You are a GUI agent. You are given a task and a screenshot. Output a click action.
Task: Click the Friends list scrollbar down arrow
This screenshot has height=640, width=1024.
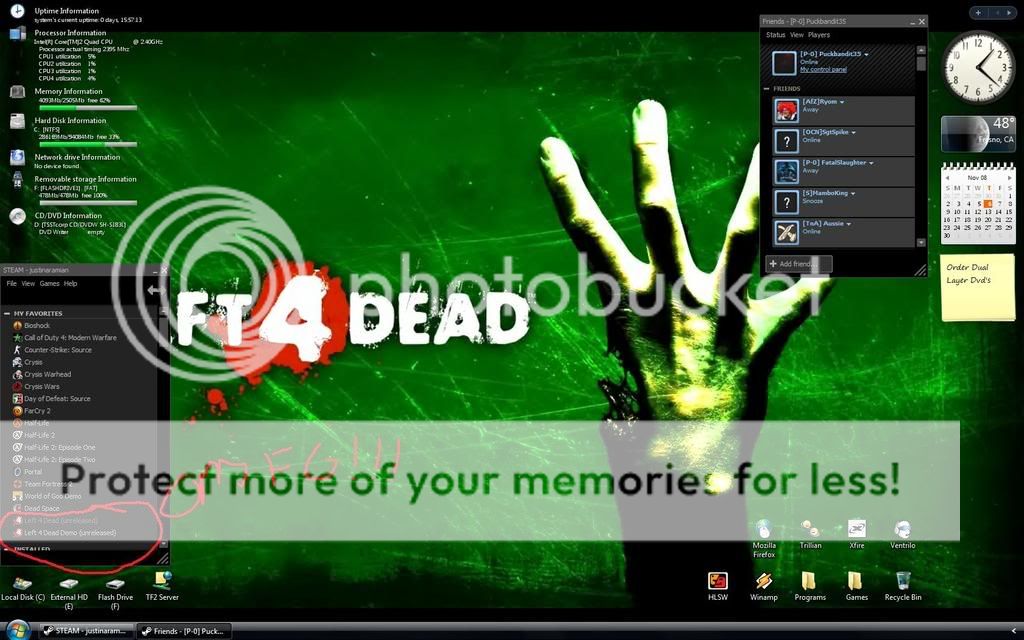921,243
